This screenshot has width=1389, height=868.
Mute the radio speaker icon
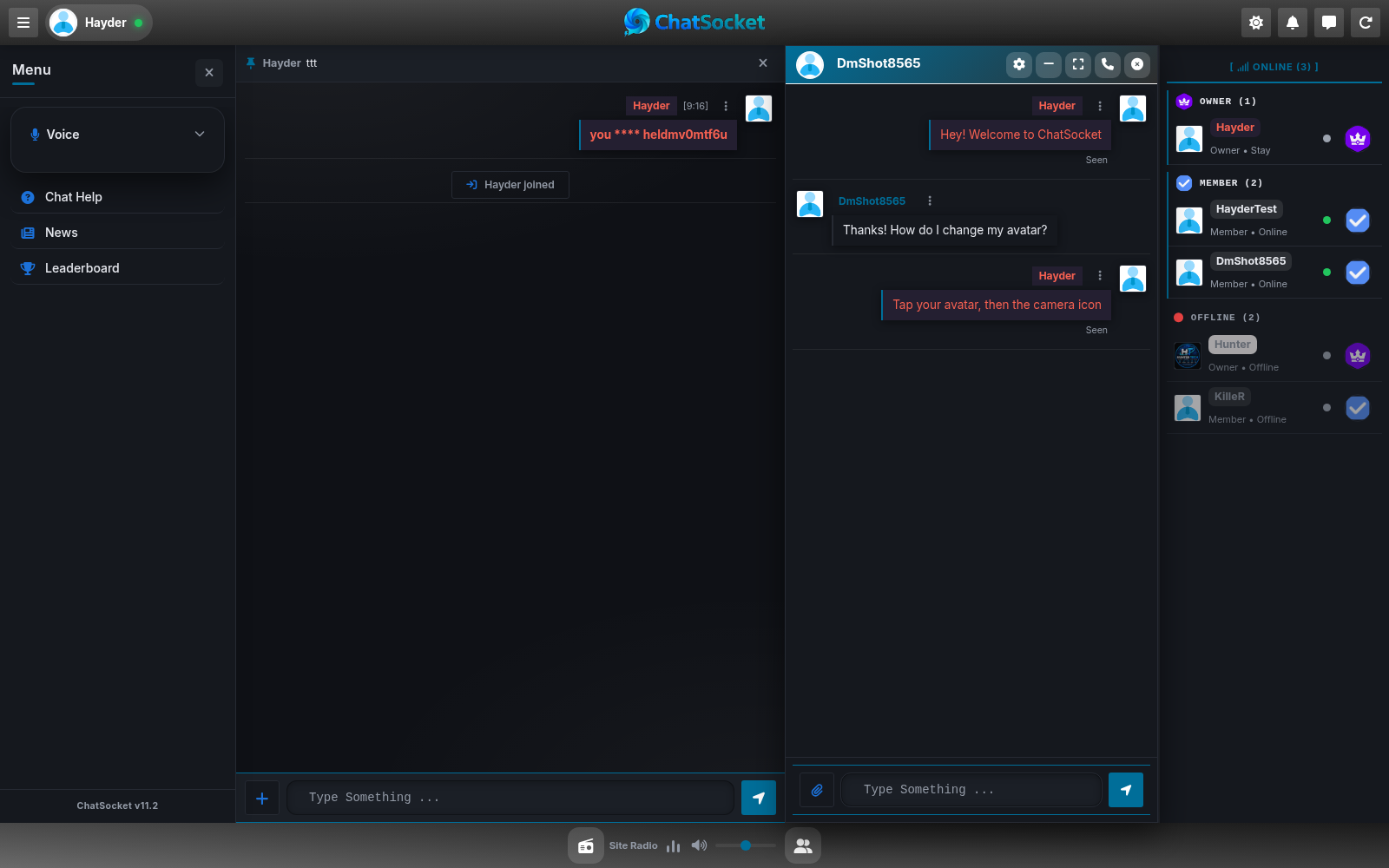click(699, 845)
